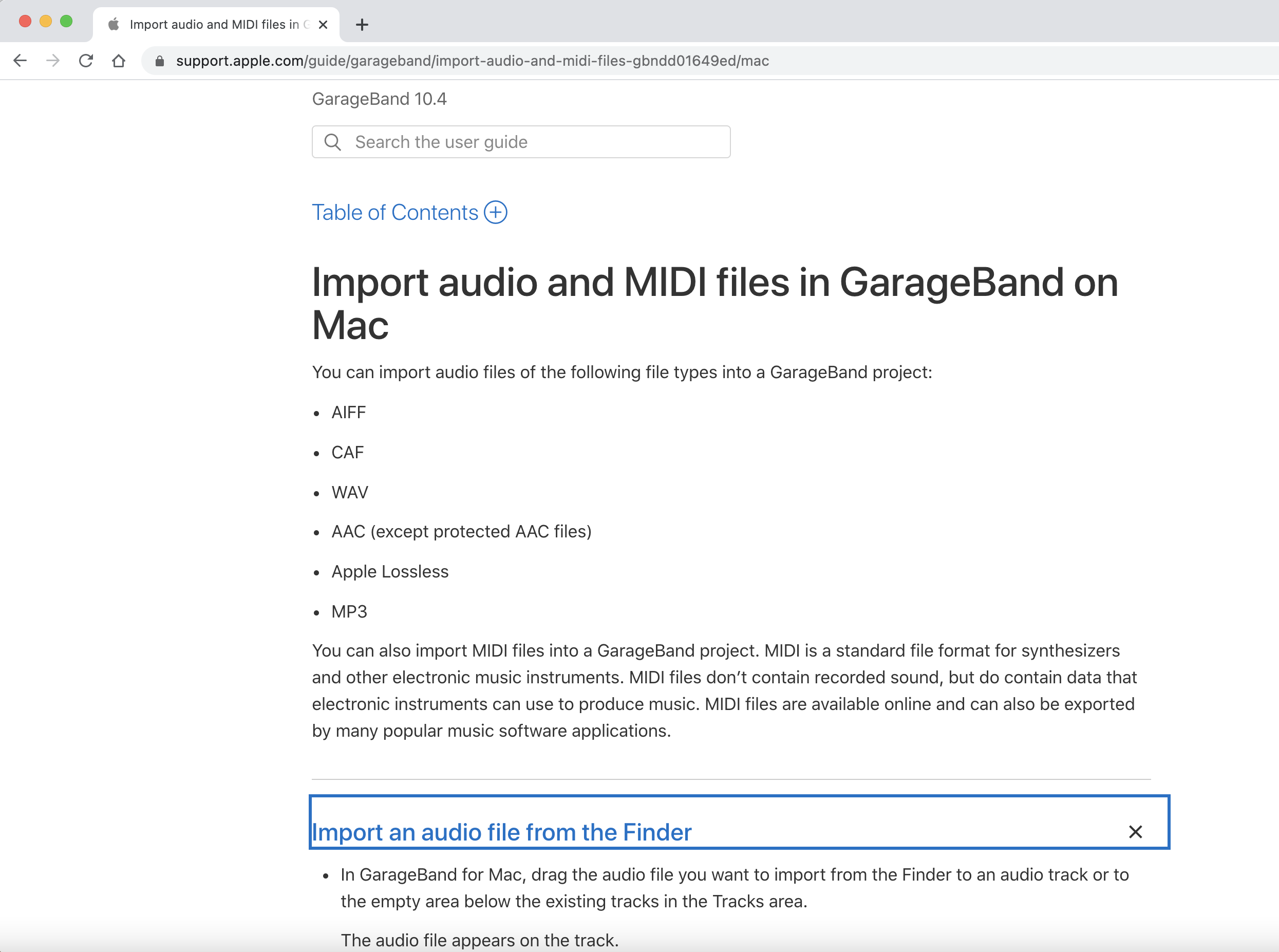Expand Table of Contents plus circle
This screenshot has height=952, width=1279.
(x=496, y=212)
